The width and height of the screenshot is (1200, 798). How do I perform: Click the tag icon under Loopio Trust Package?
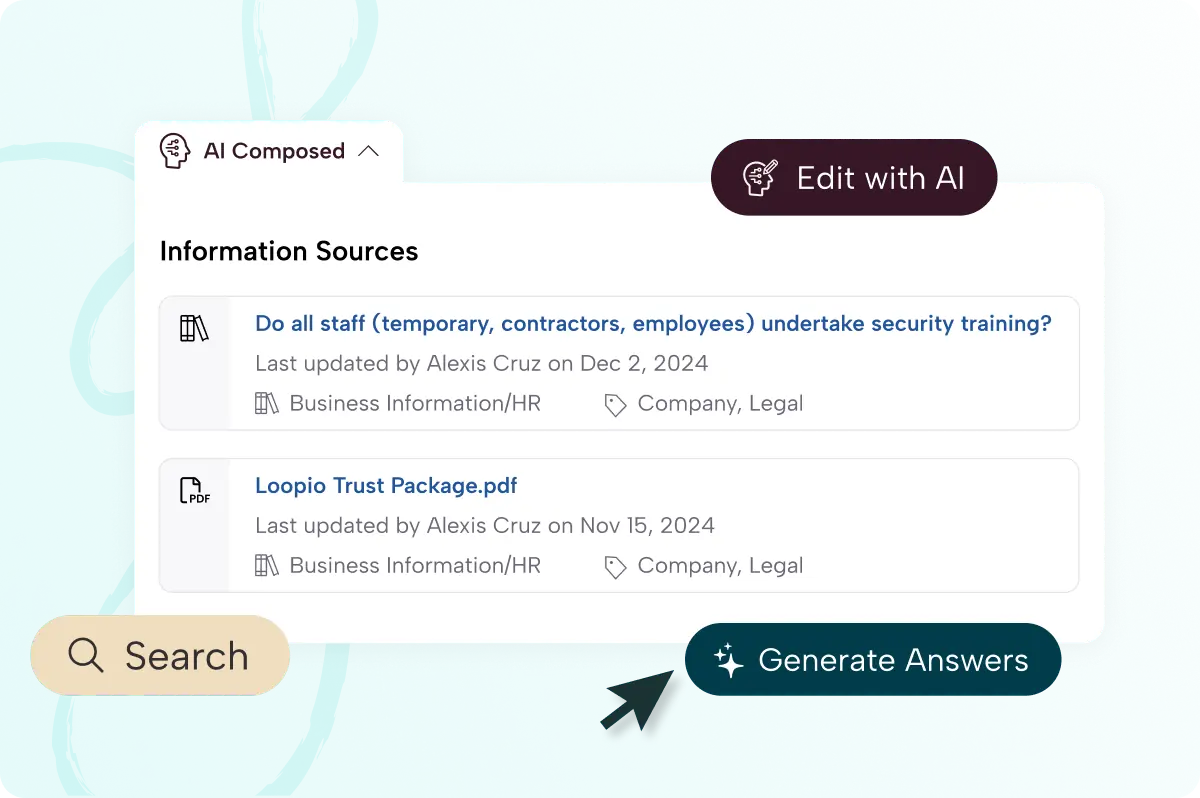coord(615,567)
